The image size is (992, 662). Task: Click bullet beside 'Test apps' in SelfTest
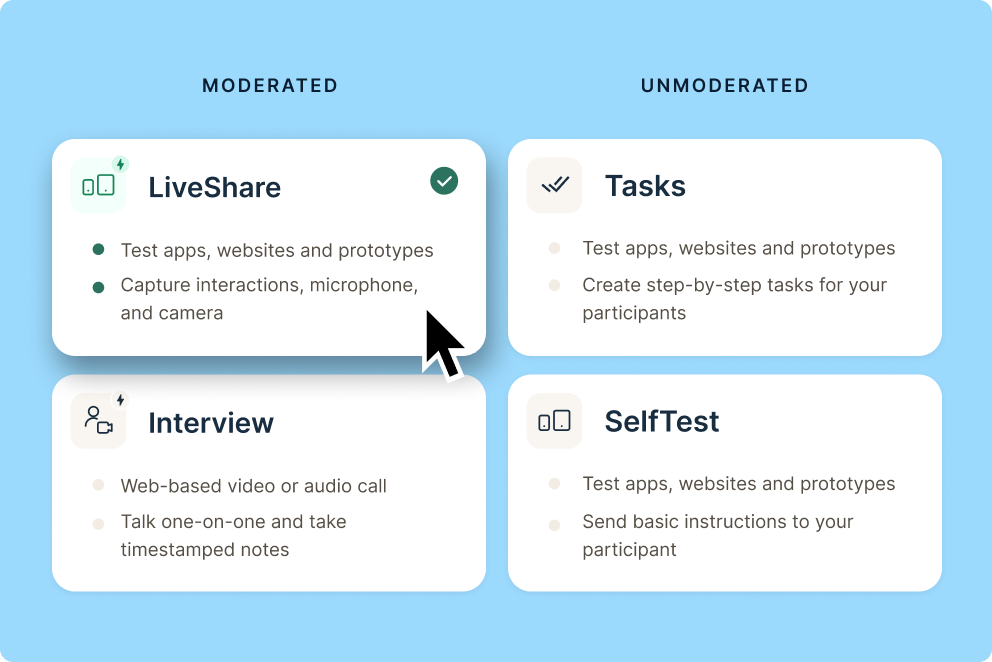click(x=554, y=484)
